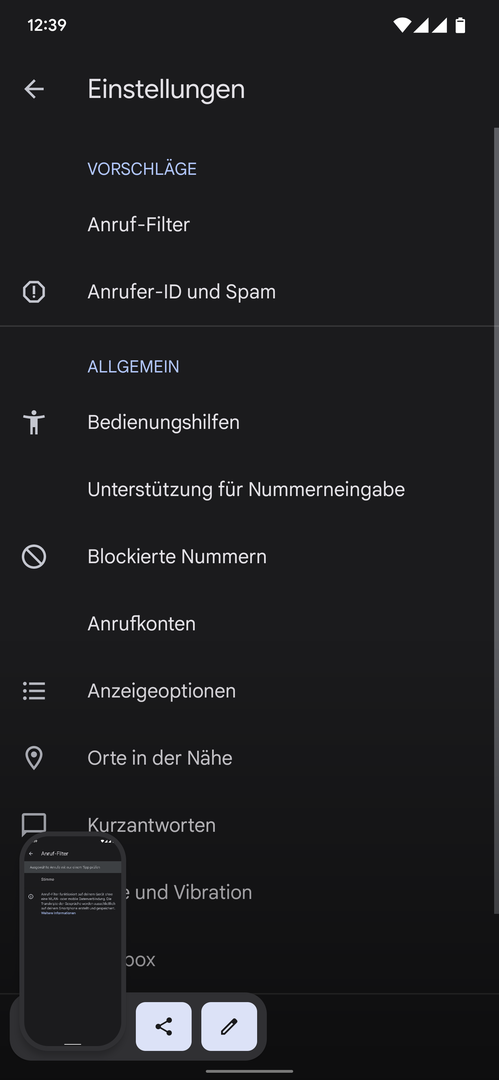This screenshot has width=499, height=1080.
Task: Open Blockierte Nummern list
Action: pyautogui.click(x=250, y=557)
